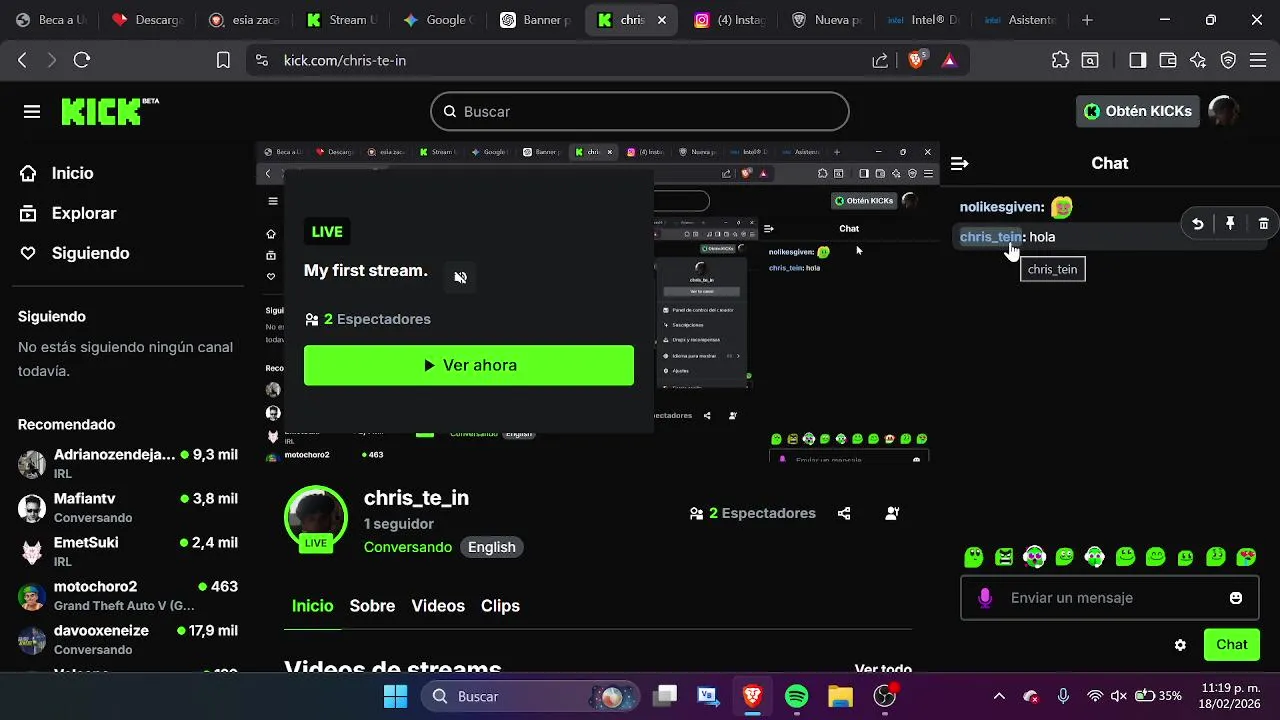Open EmetSuki recommended channel
This screenshot has width=1280, height=720.
click(x=128, y=551)
